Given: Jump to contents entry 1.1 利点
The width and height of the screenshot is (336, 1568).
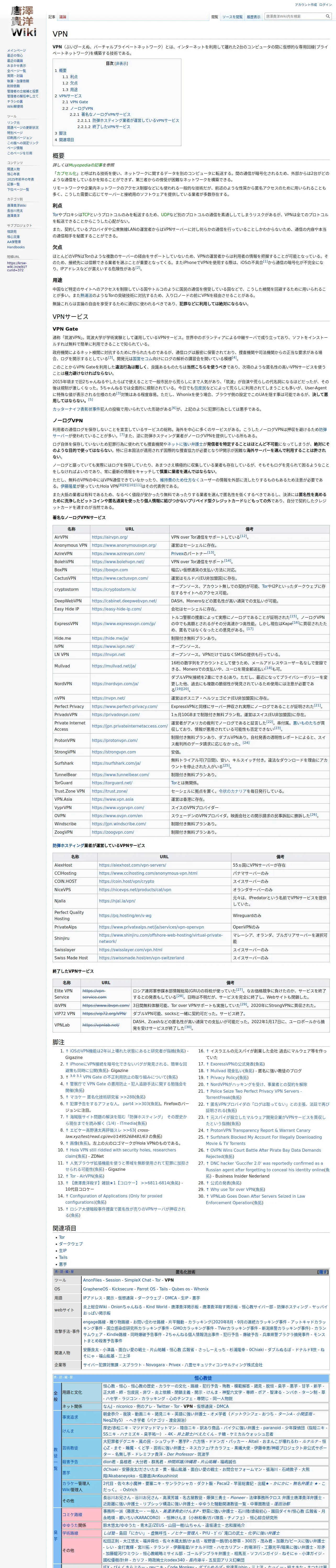Looking at the screenshot, I should click(70, 77).
